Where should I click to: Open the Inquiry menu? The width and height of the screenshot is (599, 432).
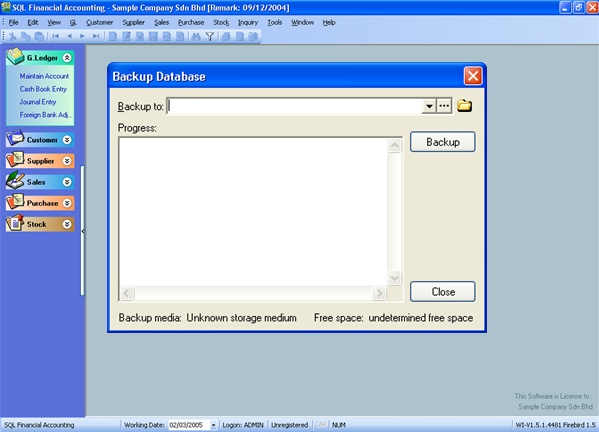pyautogui.click(x=248, y=23)
